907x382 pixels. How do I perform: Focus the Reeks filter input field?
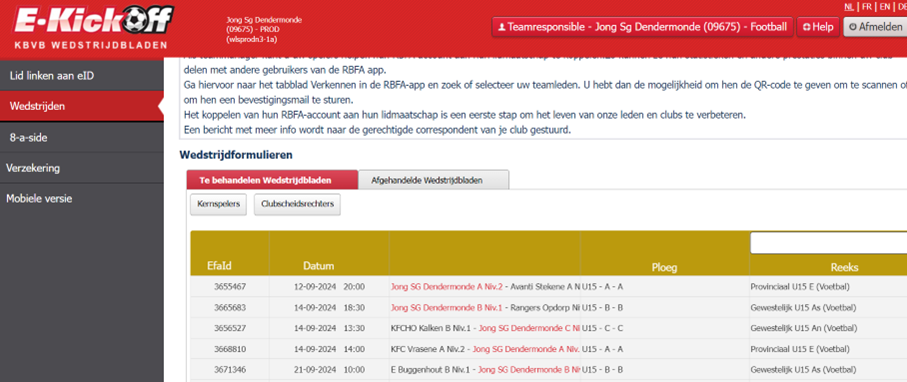(828, 243)
